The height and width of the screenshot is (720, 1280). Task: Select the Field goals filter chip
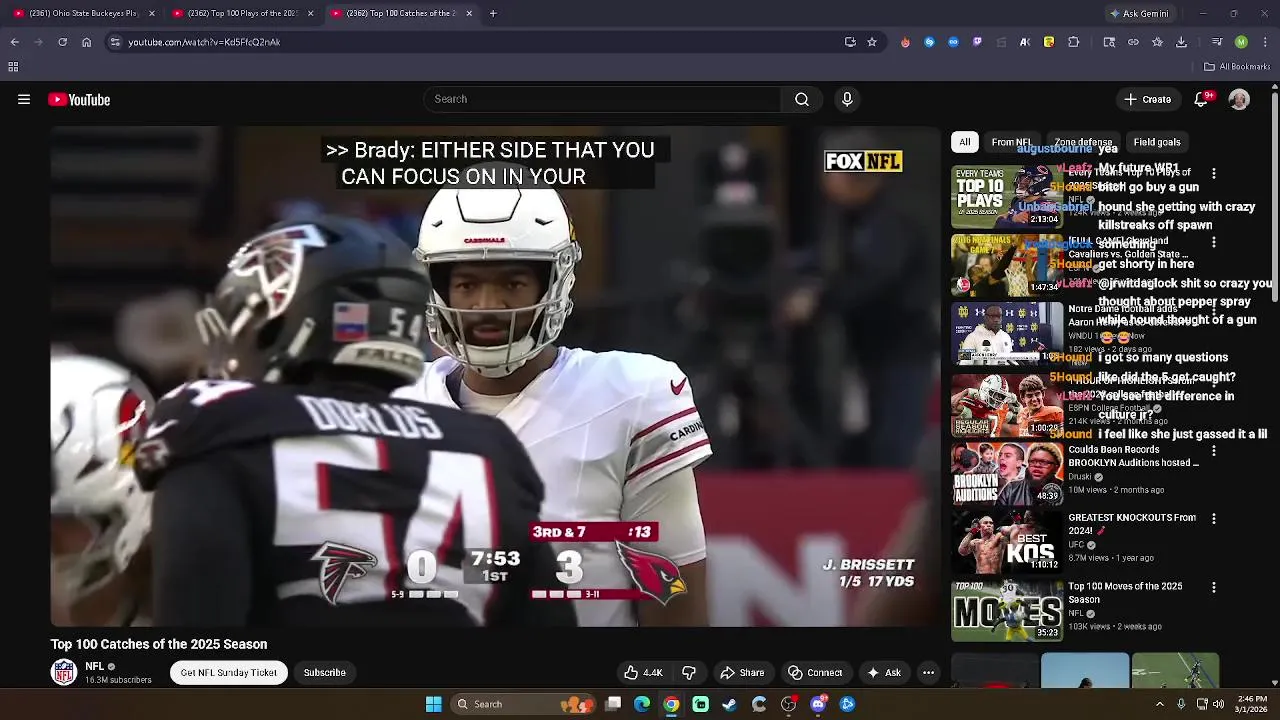[1157, 142]
